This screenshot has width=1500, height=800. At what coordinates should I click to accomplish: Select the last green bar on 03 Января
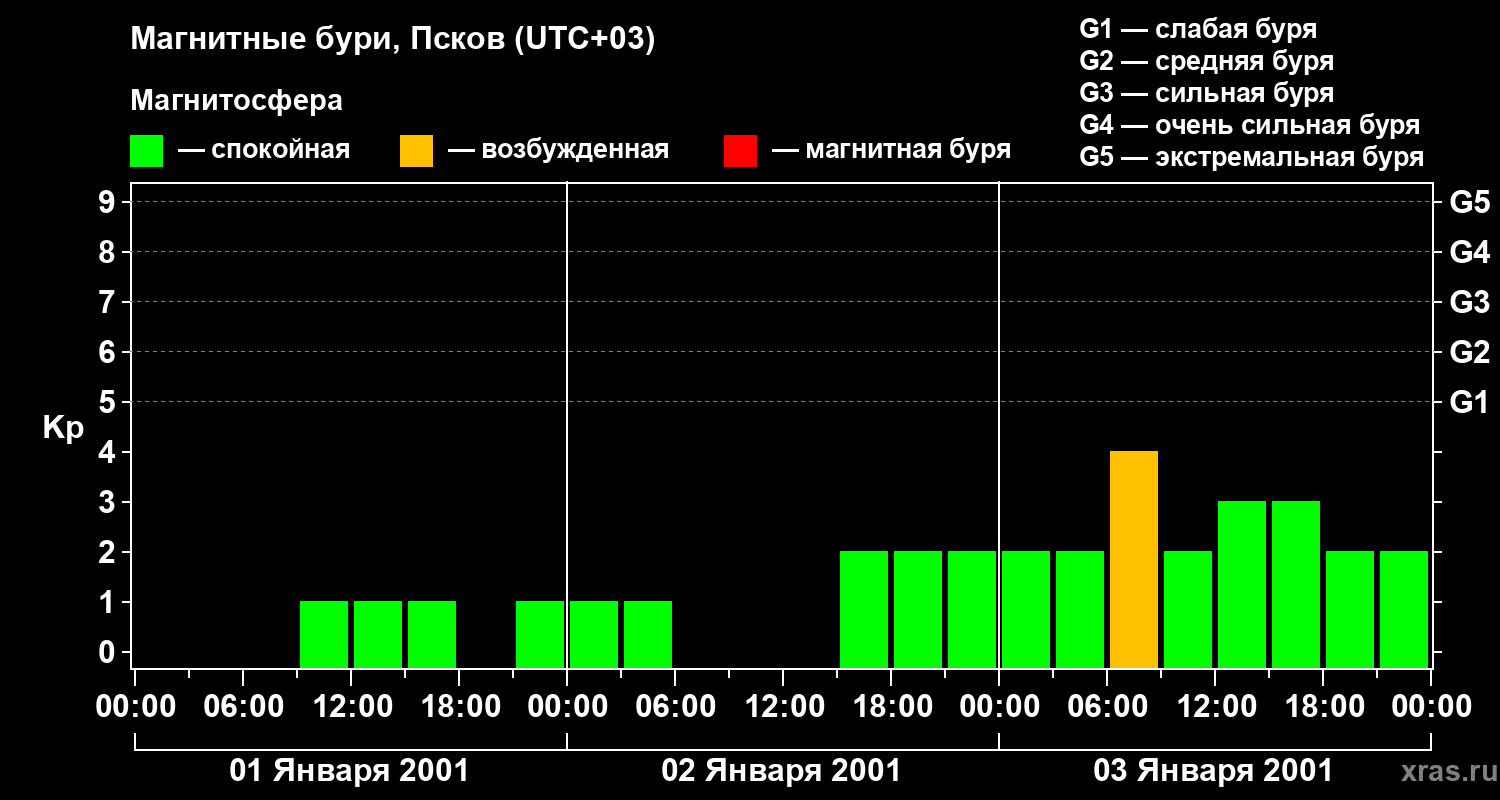[x=1403, y=609]
